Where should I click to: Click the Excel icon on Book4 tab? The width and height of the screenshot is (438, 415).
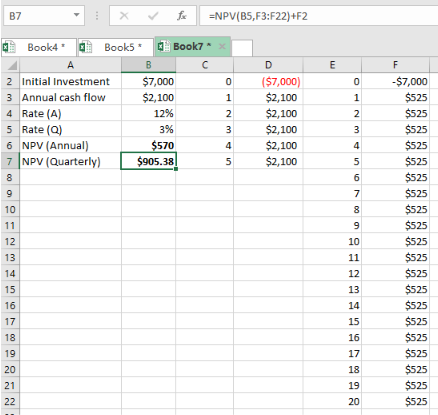pyautogui.click(x=9, y=47)
